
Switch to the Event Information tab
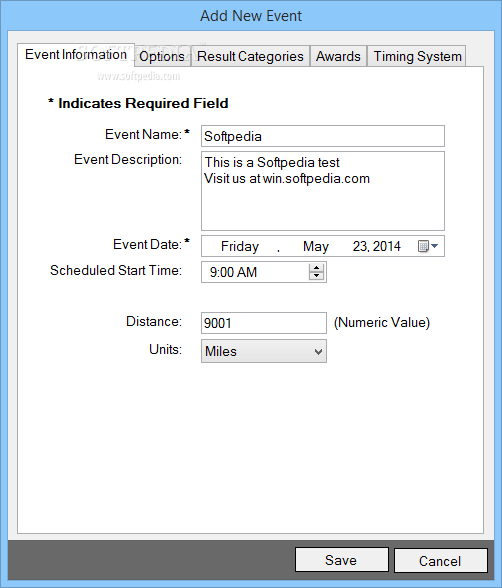point(76,55)
